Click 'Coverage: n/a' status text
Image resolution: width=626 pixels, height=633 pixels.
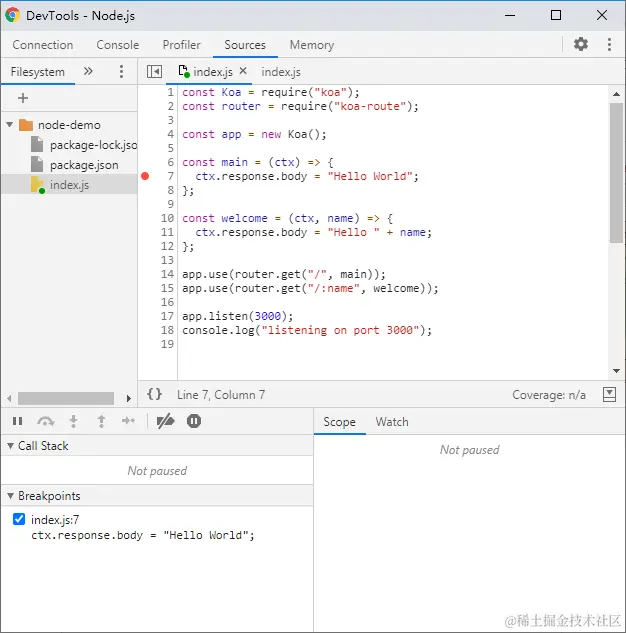[549, 395]
